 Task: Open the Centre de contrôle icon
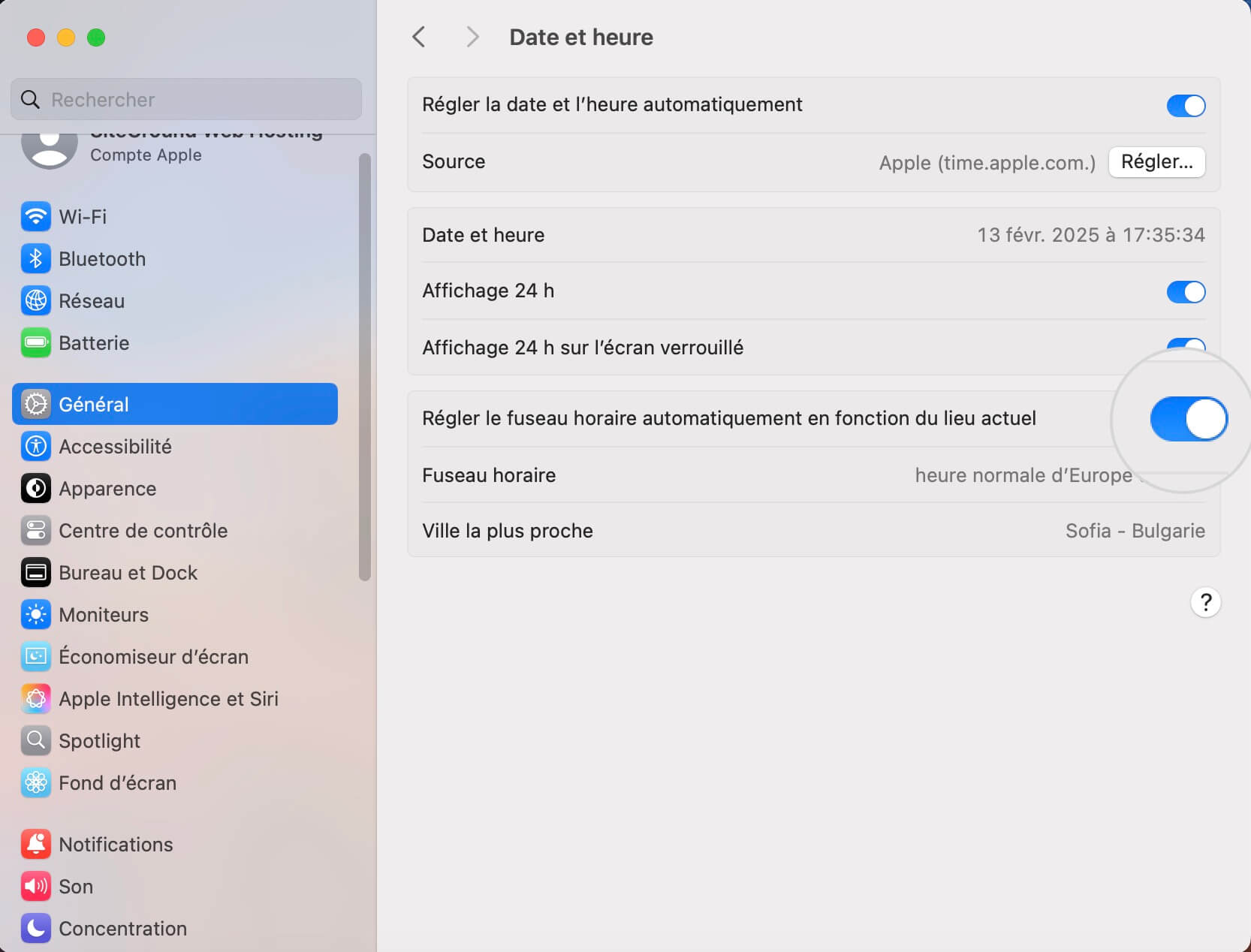point(36,531)
